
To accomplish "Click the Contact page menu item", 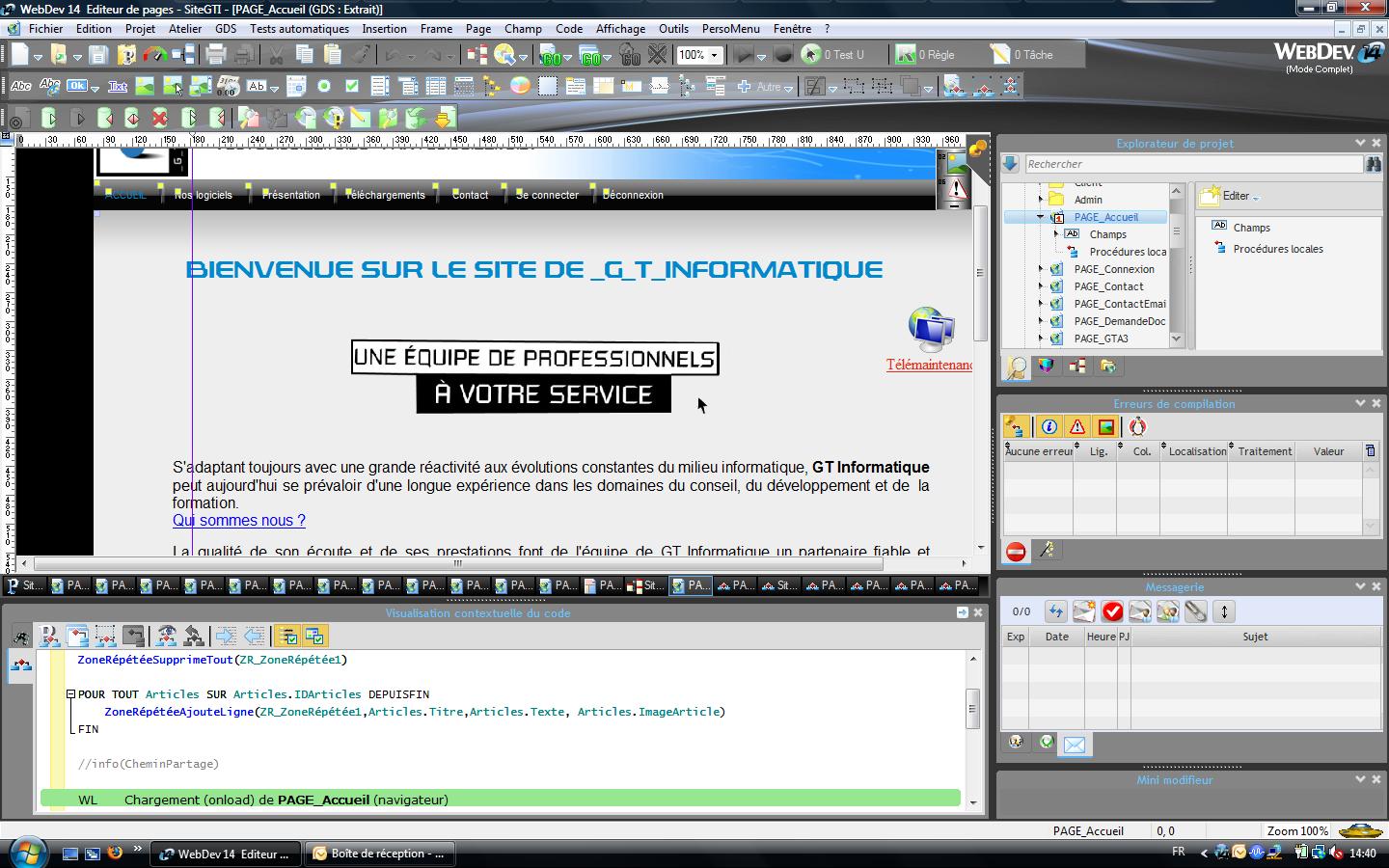I will (x=470, y=195).
